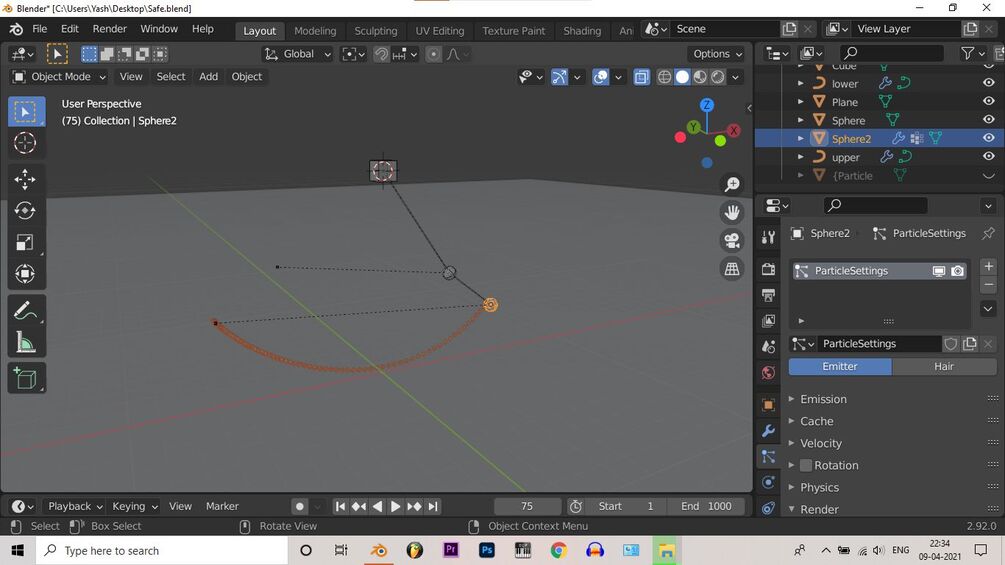1005x565 pixels.
Task: Open World properties tab
Action: [768, 373]
